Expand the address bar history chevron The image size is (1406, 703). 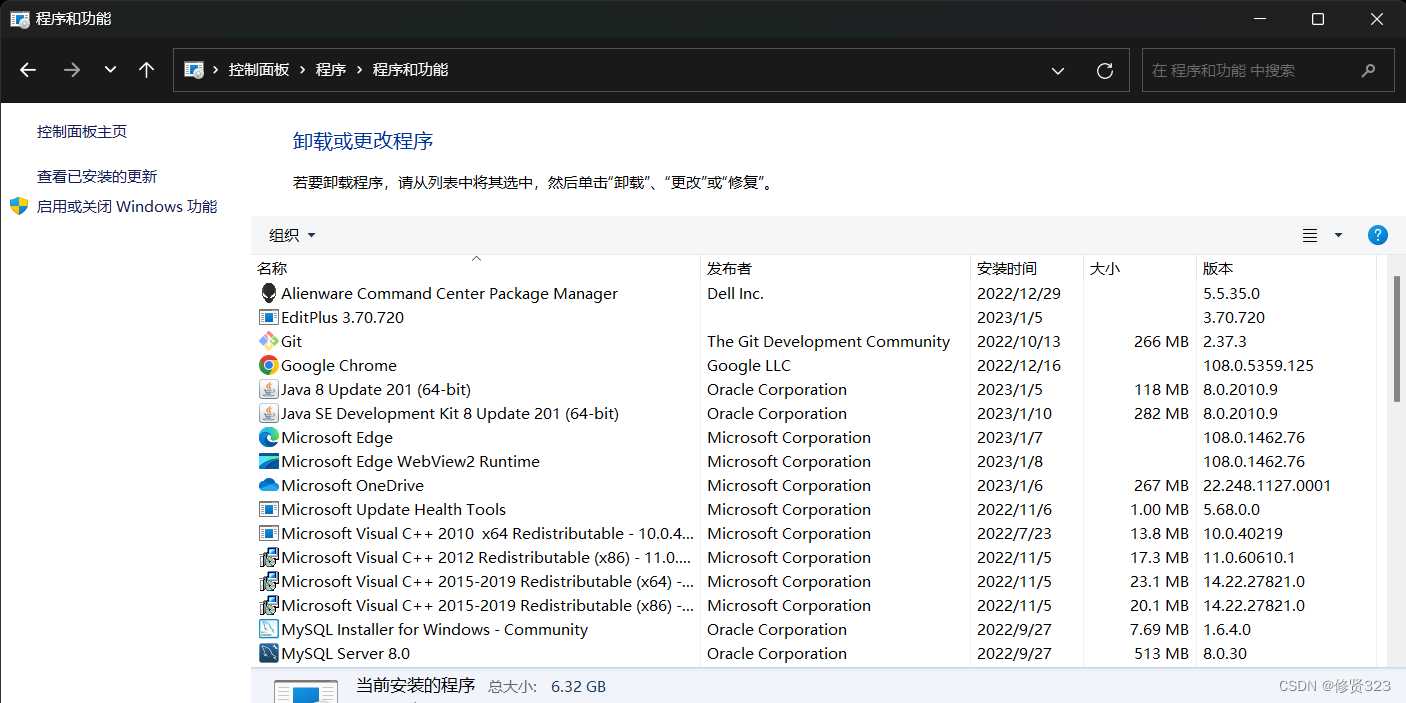[1058, 70]
